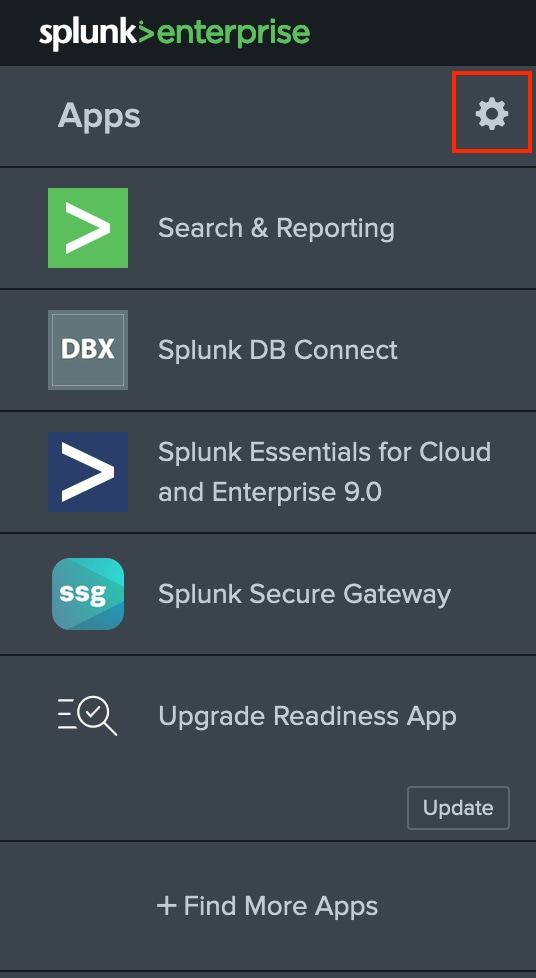Open the Manage Apps gear icon
The height and width of the screenshot is (978, 536).
pos(492,114)
